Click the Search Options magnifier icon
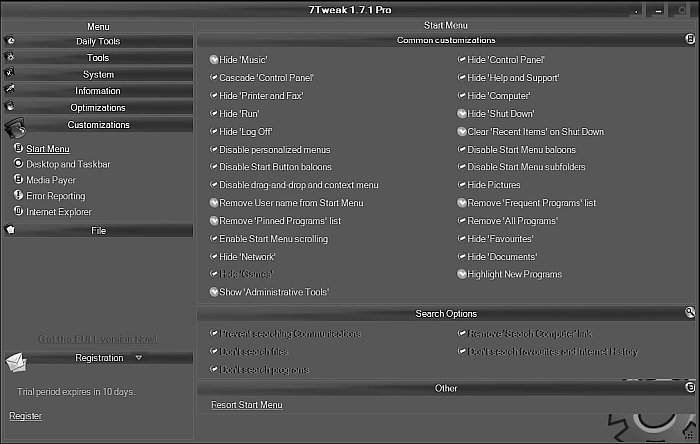 point(690,312)
